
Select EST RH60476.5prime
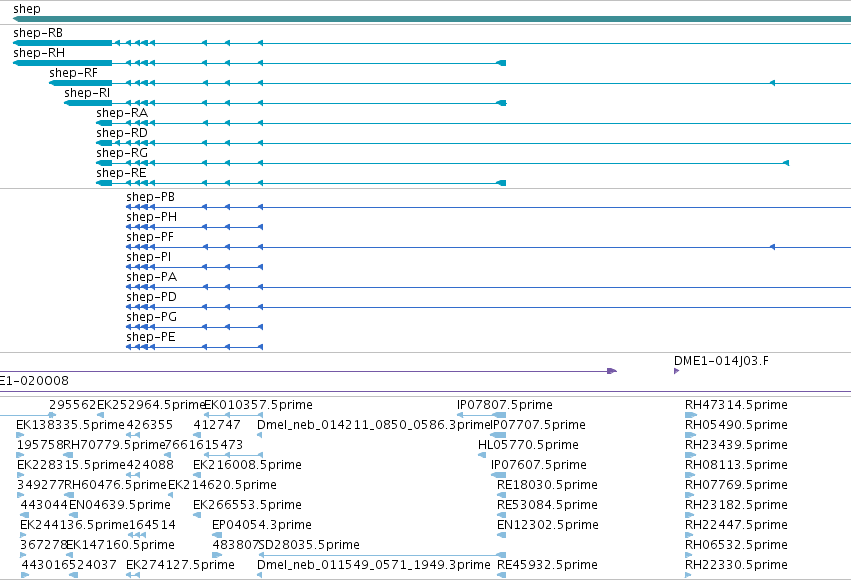[116, 486]
